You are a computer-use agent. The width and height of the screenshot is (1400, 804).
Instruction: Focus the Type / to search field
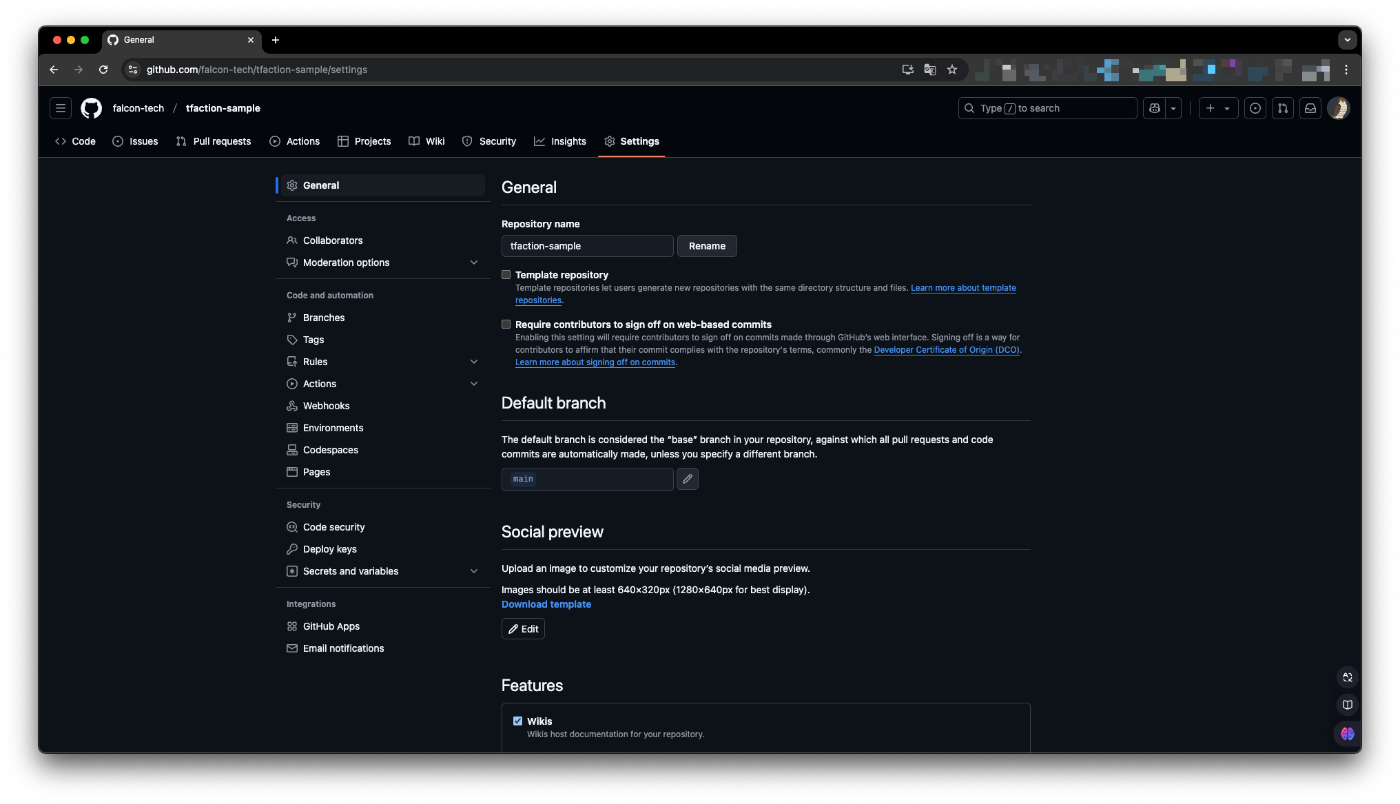tap(1047, 108)
